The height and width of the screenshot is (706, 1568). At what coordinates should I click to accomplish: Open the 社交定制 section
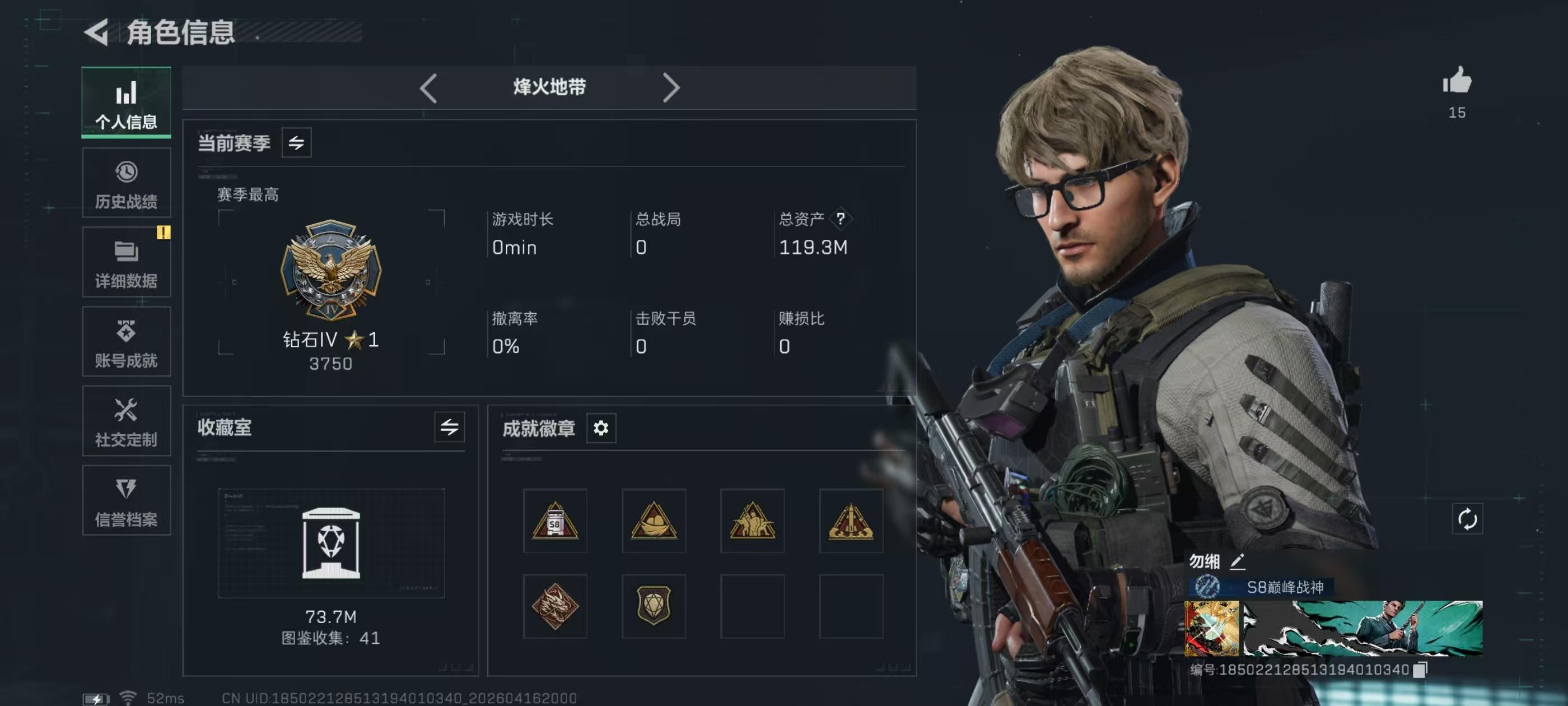click(x=127, y=421)
